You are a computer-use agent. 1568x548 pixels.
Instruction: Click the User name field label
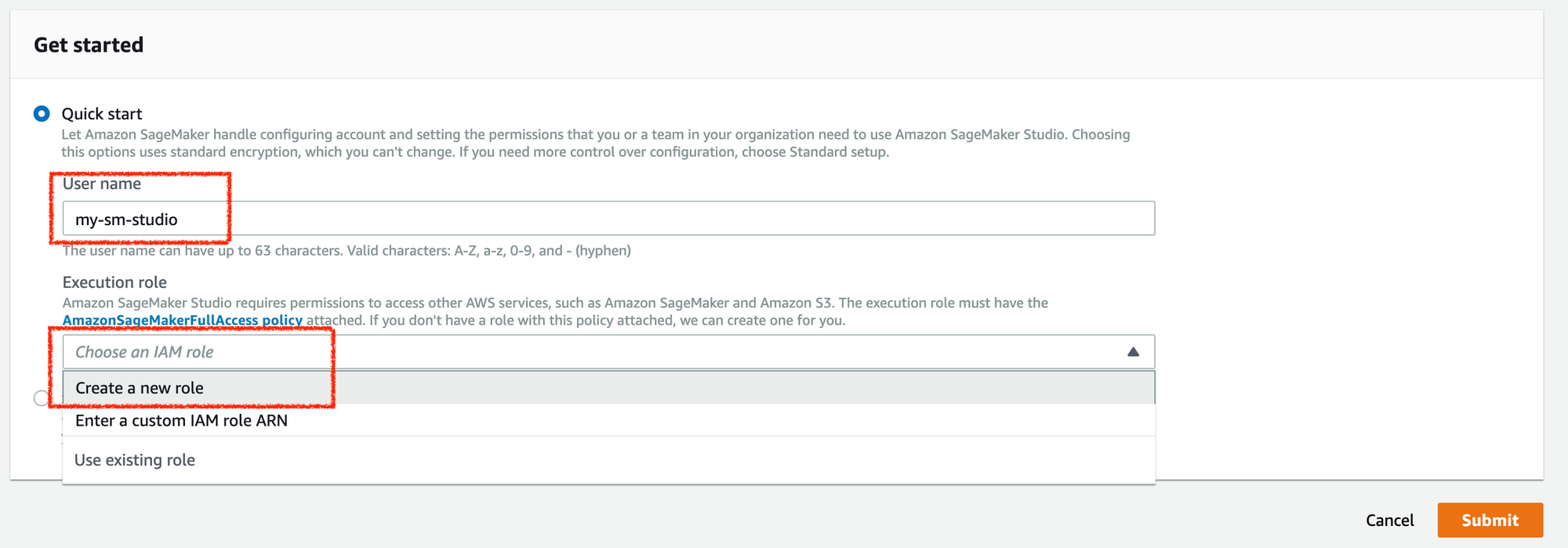[102, 184]
